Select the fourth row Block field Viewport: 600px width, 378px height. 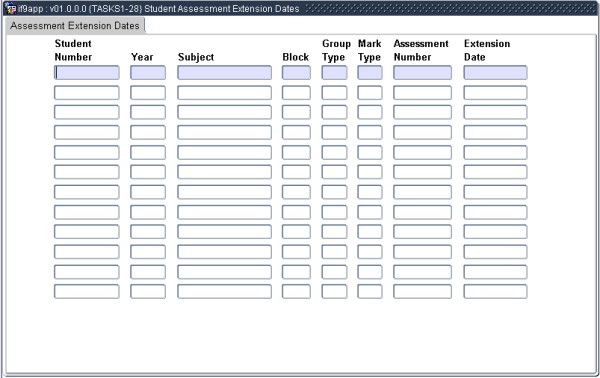coord(296,132)
